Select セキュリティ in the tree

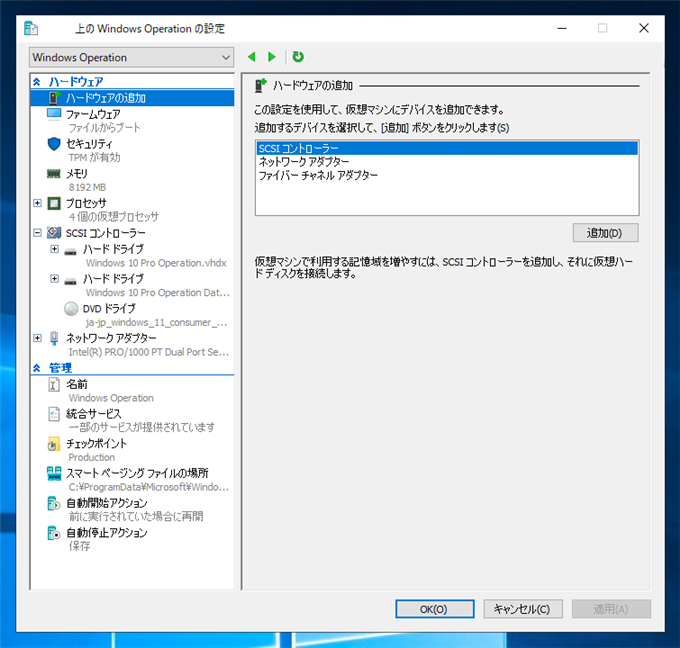click(89, 144)
